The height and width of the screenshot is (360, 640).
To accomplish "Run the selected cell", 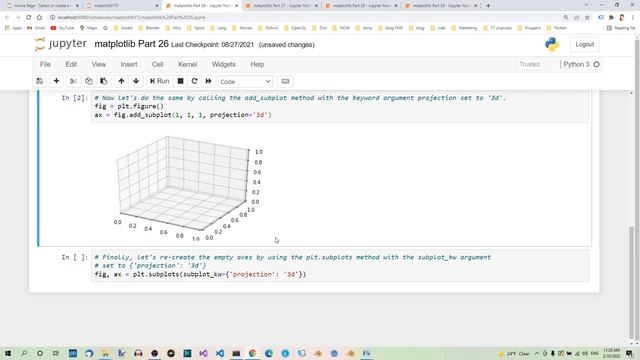I will 160,81.
